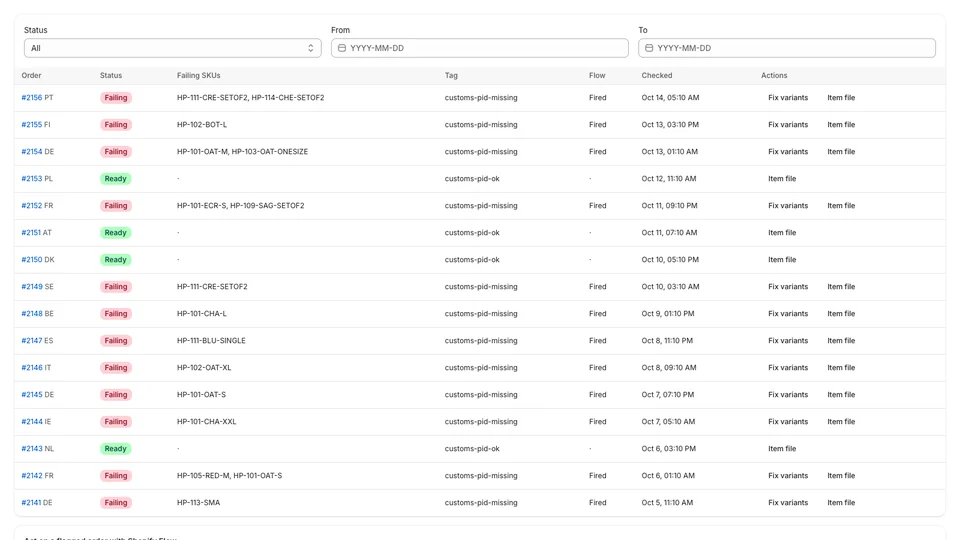This screenshot has width=960, height=540.
Task: Click Item file for order #2152
Action: pos(841,206)
